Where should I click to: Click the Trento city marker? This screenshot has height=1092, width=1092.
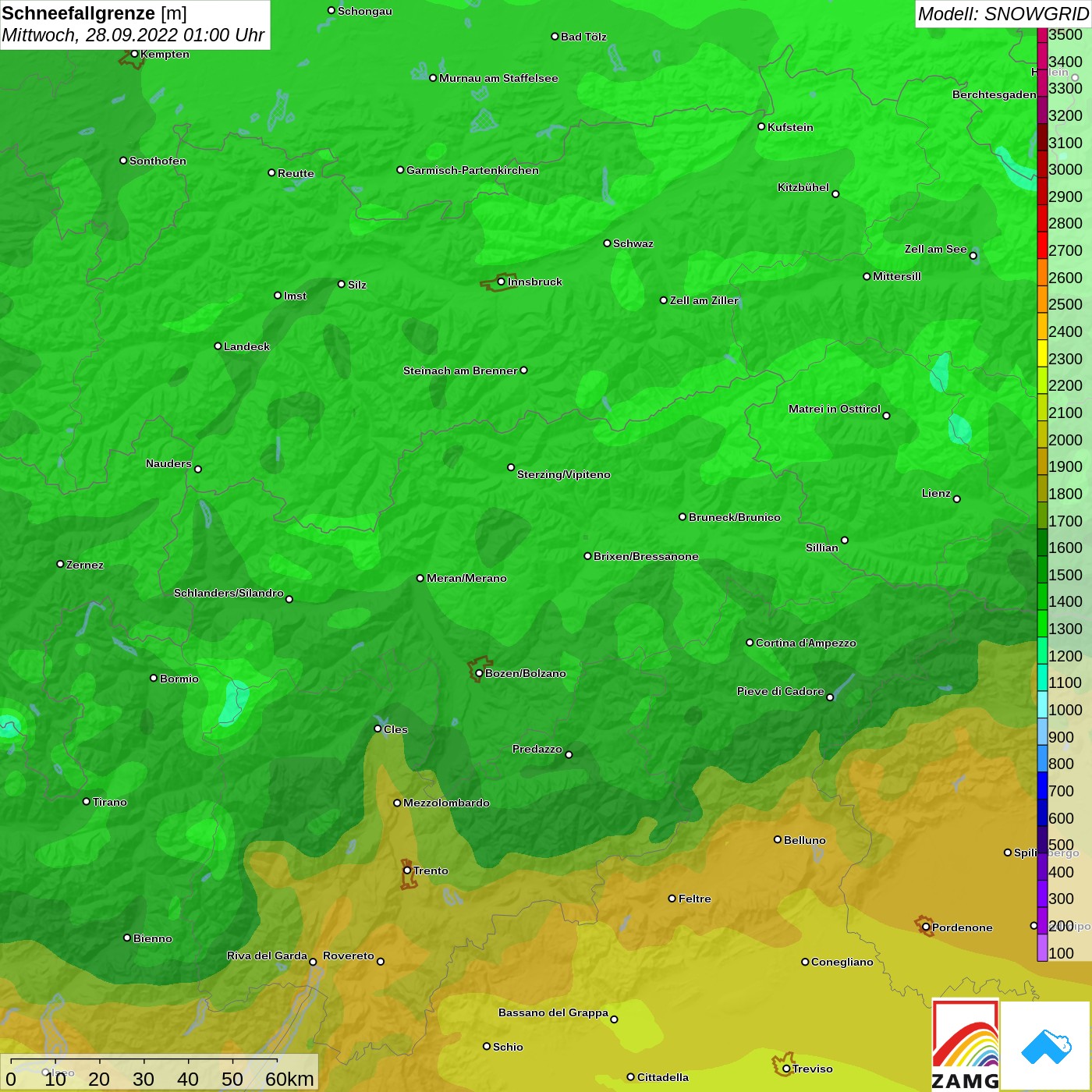407,870
